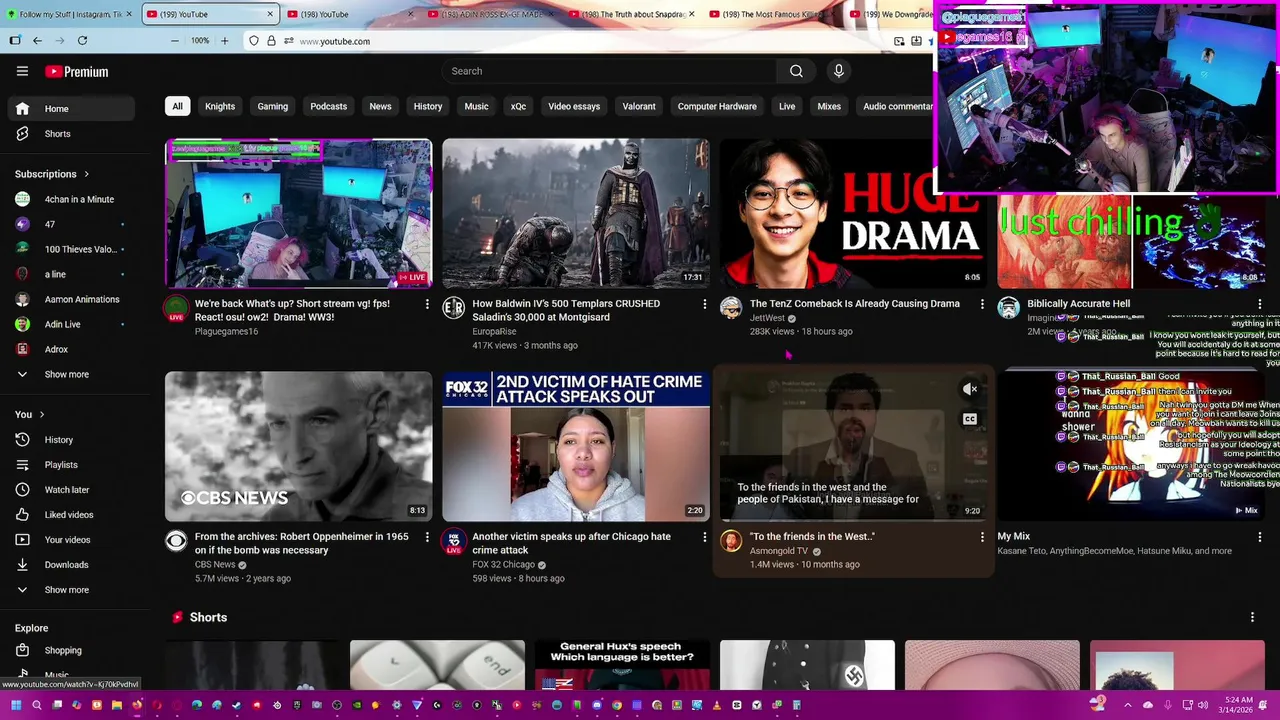
Task: Click the shield tracking protection icon
Action: pos(254,41)
